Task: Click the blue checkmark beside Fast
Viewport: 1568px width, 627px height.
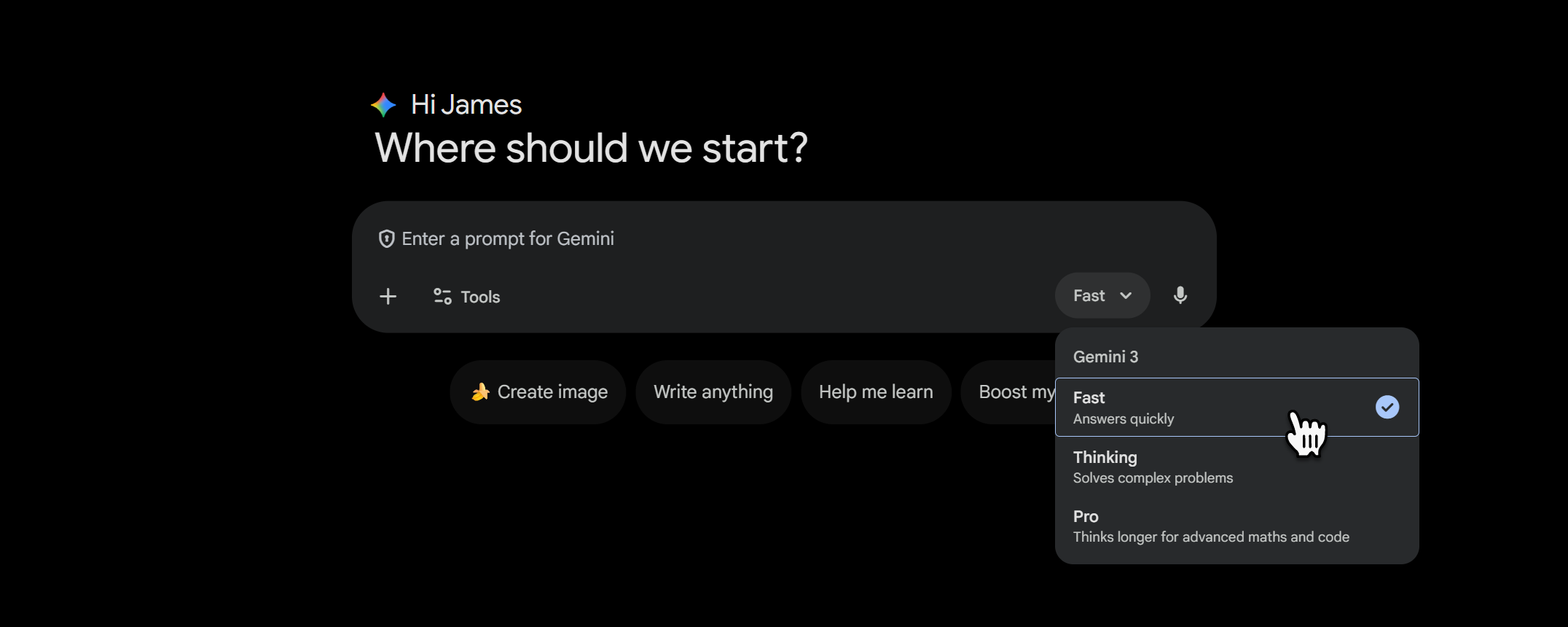Action: 1387,407
